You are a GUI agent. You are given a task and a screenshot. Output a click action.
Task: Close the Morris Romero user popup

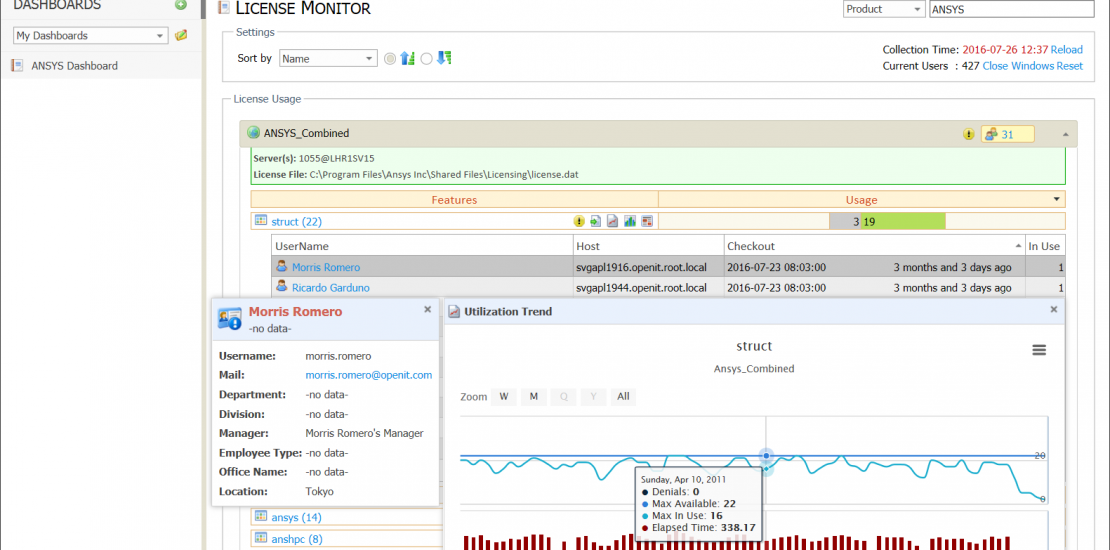pyautogui.click(x=427, y=309)
